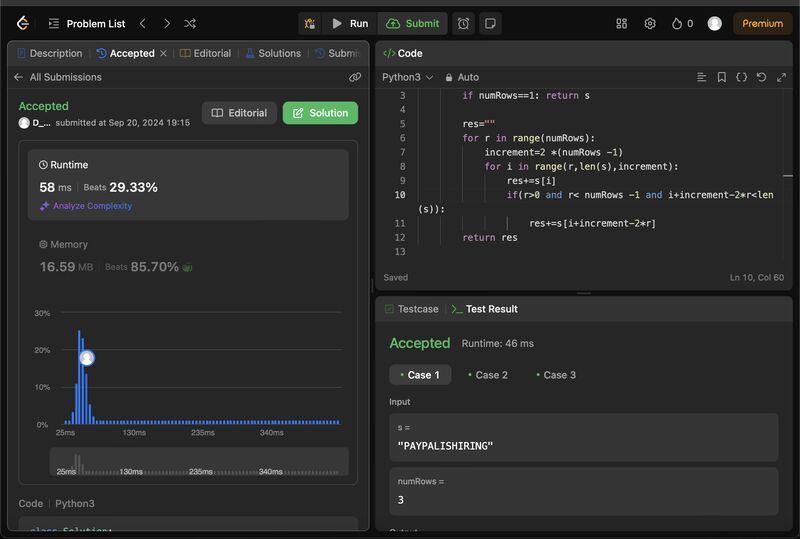Click the layout grid icon
The image size is (800, 539).
pyautogui.click(x=621, y=23)
